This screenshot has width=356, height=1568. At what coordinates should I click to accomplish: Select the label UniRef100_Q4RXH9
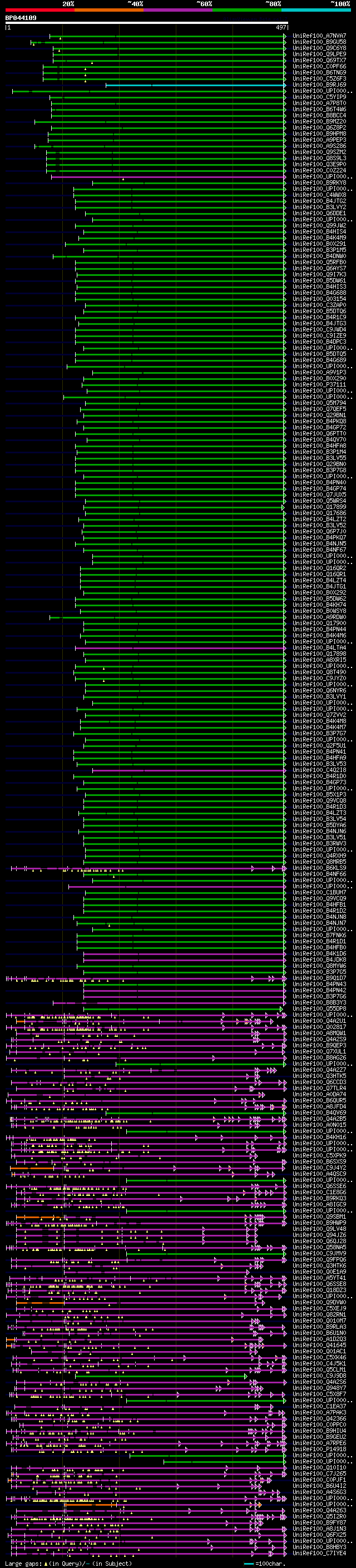pos(319,856)
